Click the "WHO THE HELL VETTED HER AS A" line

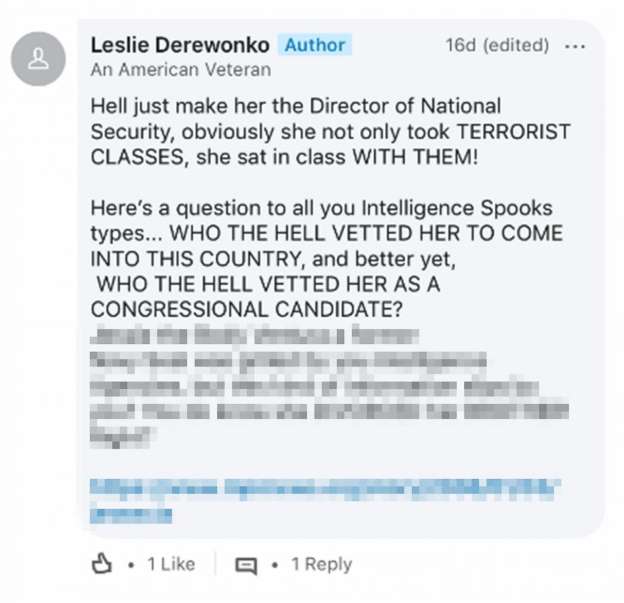coord(266,283)
